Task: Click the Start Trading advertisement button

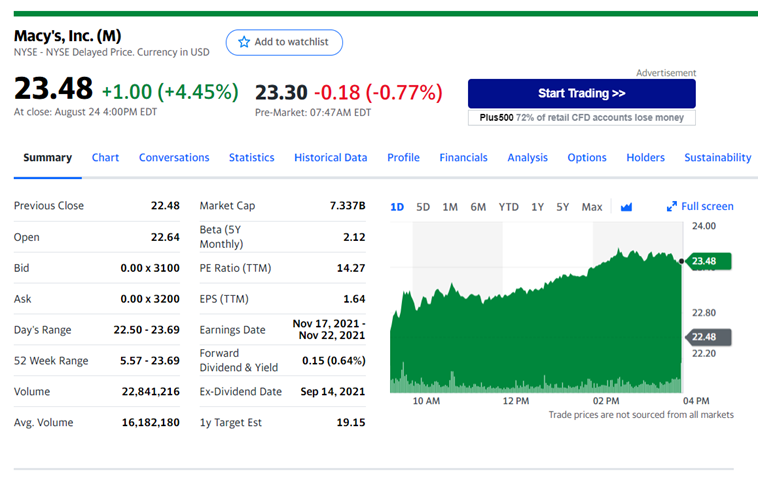Action: pyautogui.click(x=582, y=93)
